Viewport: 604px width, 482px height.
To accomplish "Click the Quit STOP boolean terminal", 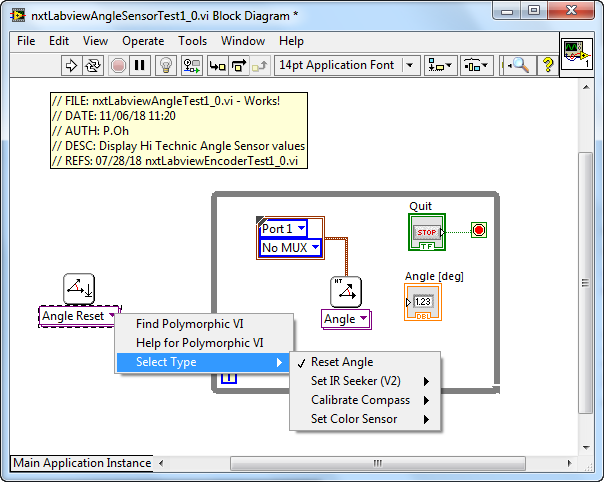I will pyautogui.click(x=427, y=232).
